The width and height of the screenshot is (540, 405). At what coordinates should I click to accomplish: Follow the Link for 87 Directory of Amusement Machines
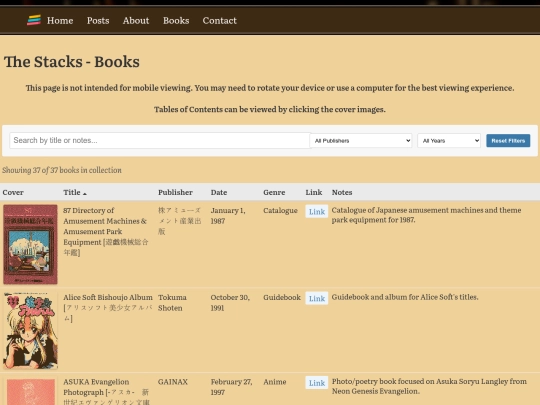[316, 212]
